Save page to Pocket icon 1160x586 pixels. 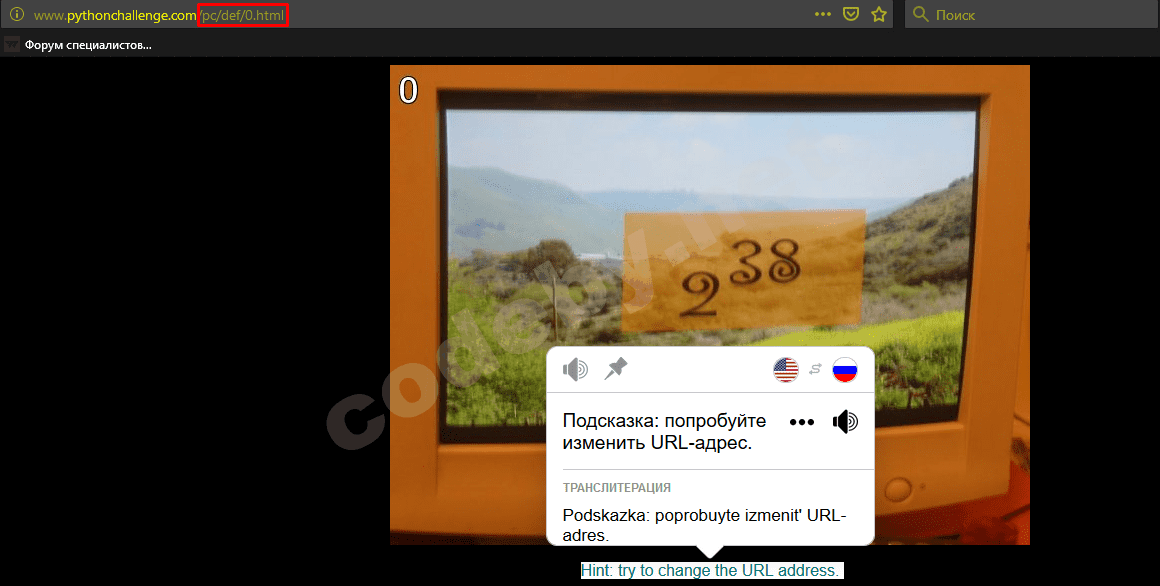coord(851,14)
